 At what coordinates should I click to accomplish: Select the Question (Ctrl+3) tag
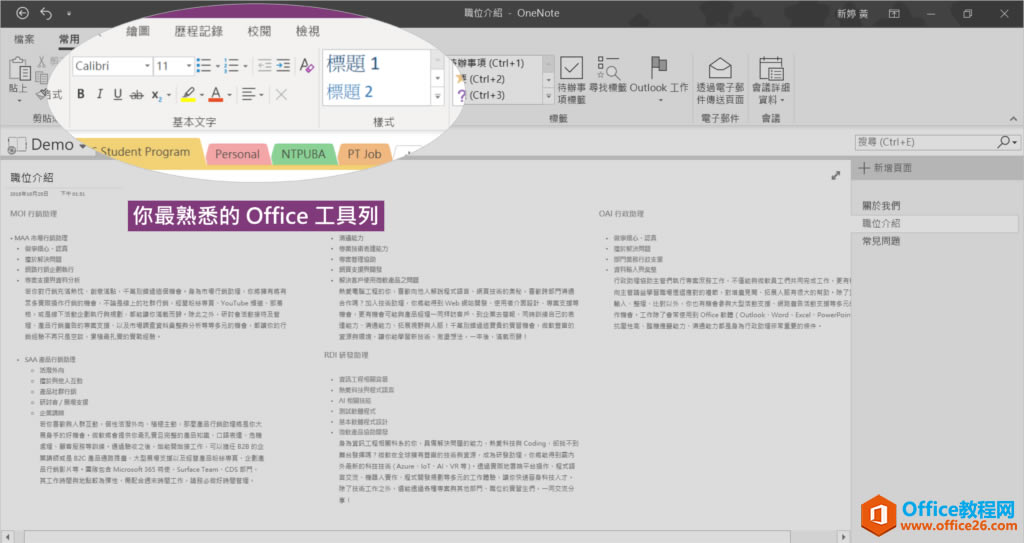tap(480, 95)
